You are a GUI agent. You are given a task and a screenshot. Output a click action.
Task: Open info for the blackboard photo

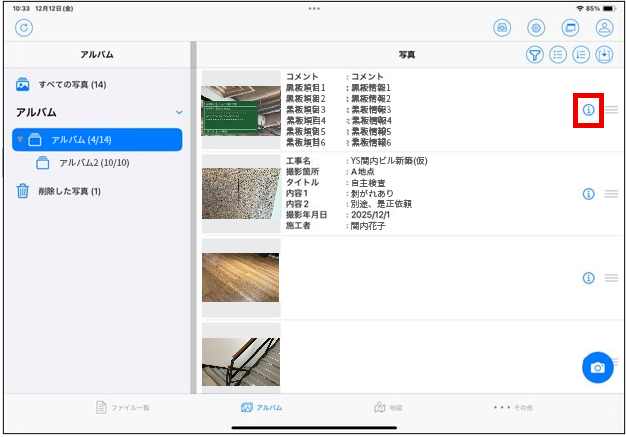coord(588,110)
